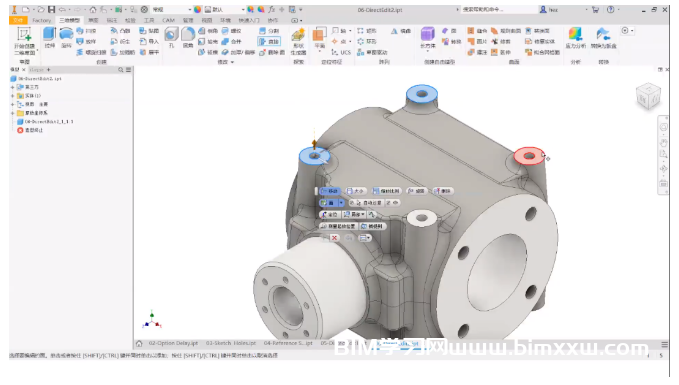The image size is (679, 385).
Task: Select the Emboss (凸雕) tool
Action: tap(120, 31)
